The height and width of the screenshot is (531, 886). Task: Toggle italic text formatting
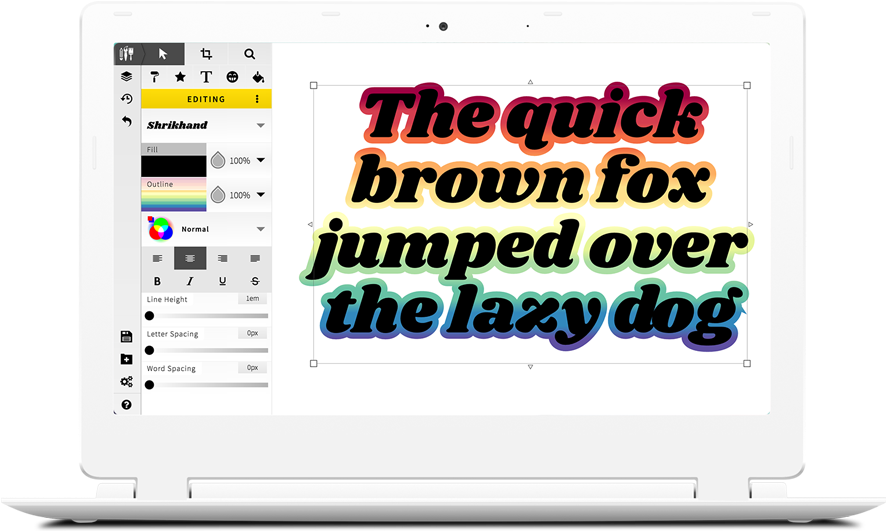(x=190, y=281)
